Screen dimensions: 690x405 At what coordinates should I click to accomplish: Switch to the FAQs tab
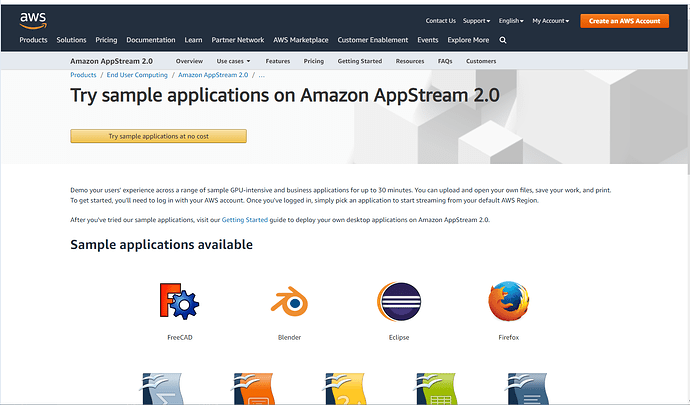[445, 61]
